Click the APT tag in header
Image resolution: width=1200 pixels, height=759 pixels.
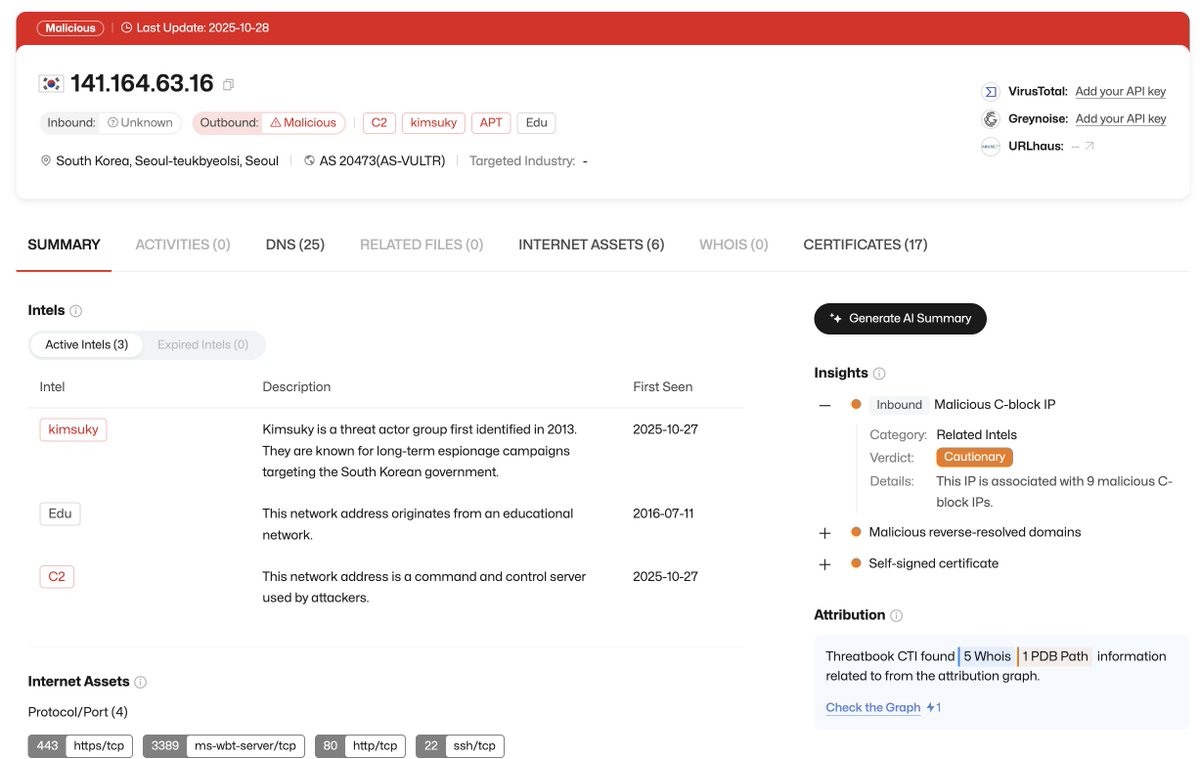[491, 122]
